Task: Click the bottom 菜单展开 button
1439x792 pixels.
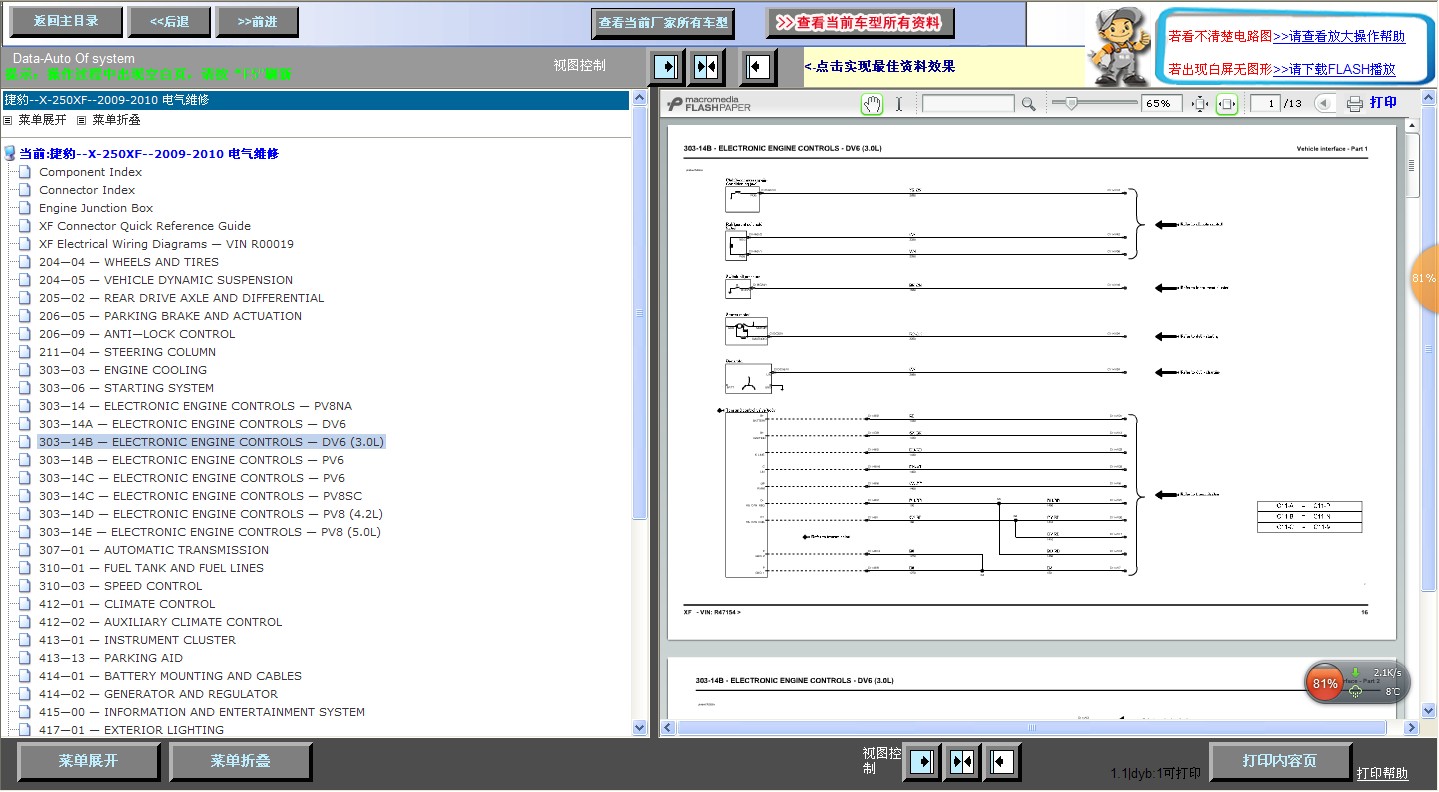Action: [89, 761]
